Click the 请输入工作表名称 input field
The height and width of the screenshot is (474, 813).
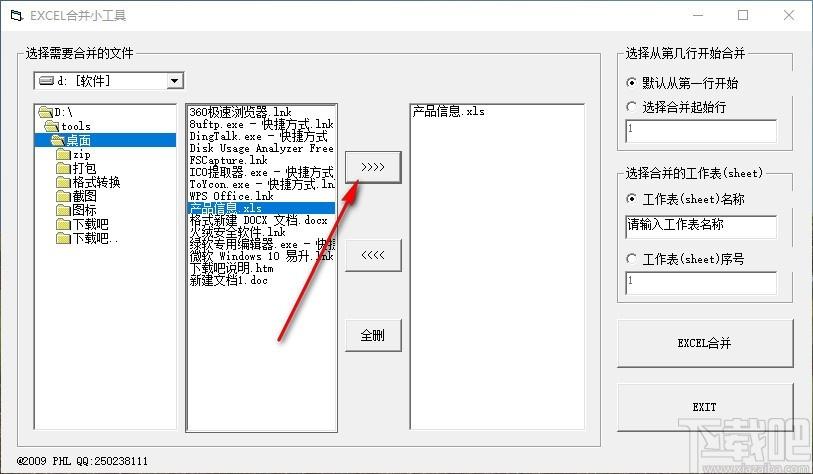[x=701, y=227]
